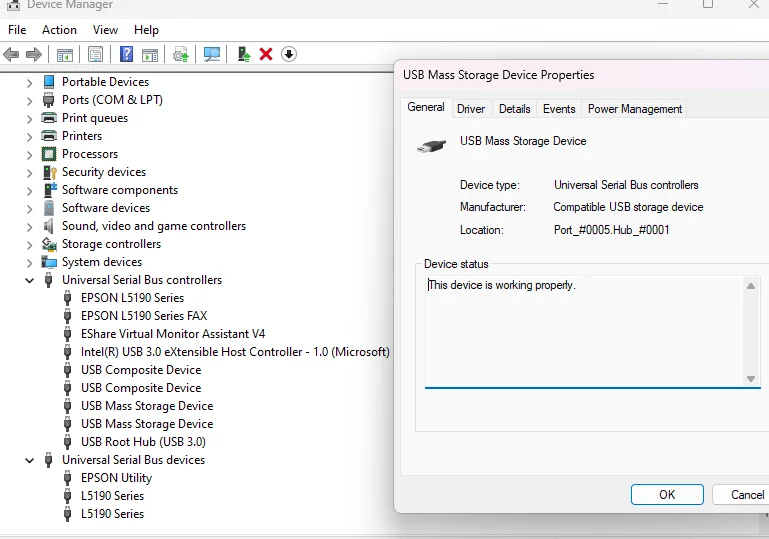Click the Universal Serial Bus controllers icon
Viewport: 769px width, 539px height.
click(48, 280)
